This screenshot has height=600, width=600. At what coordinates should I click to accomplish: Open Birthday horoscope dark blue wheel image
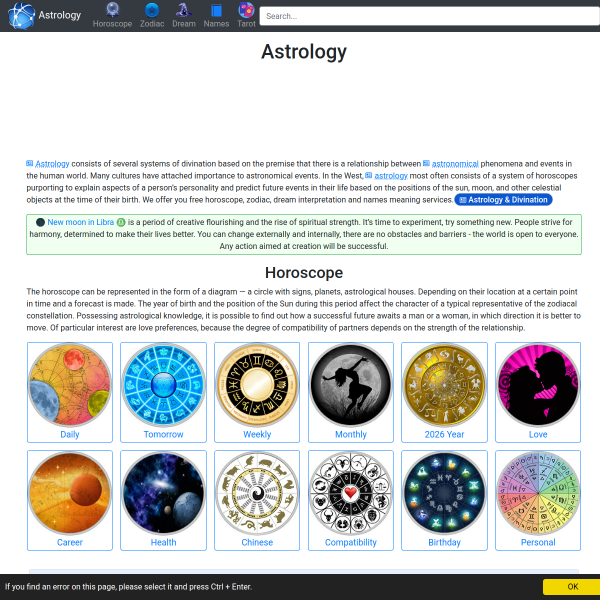click(444, 493)
